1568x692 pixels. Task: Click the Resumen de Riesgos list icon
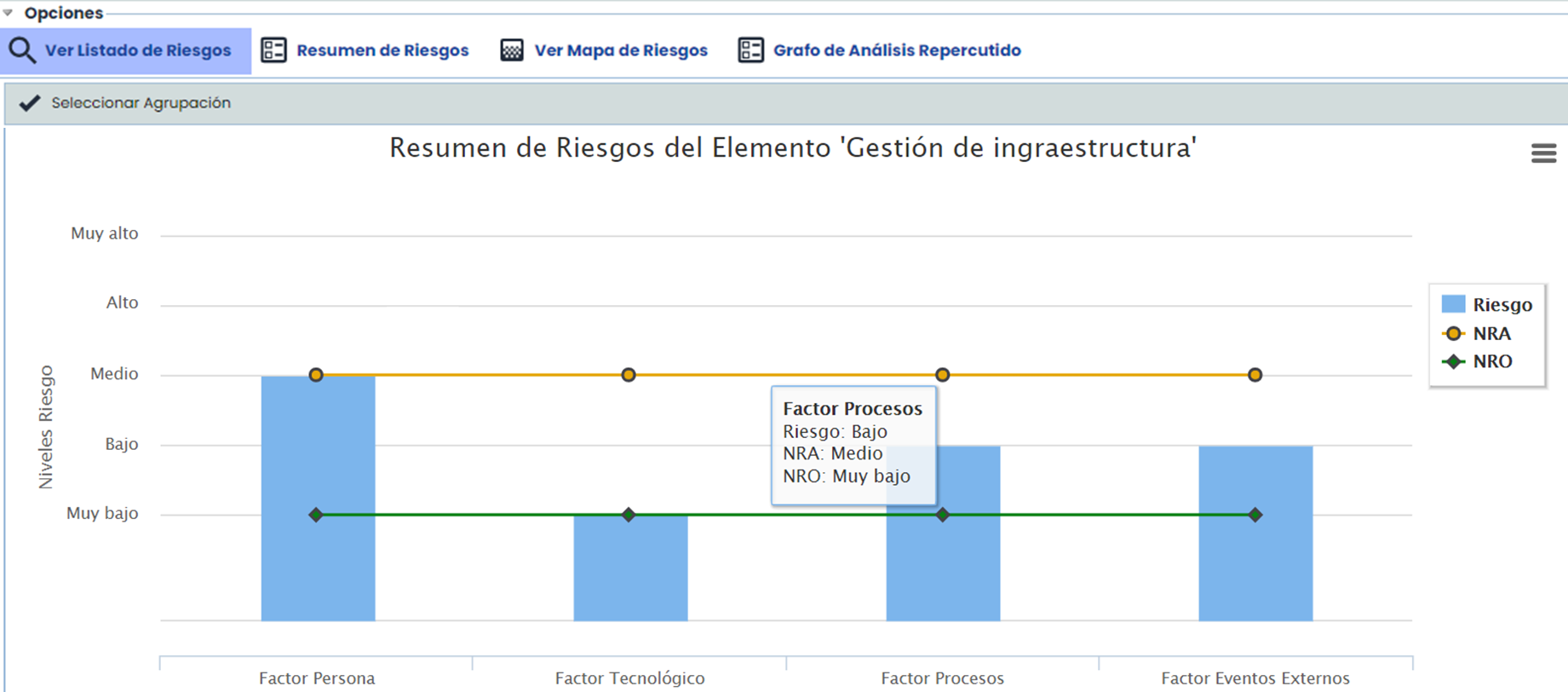(273, 50)
